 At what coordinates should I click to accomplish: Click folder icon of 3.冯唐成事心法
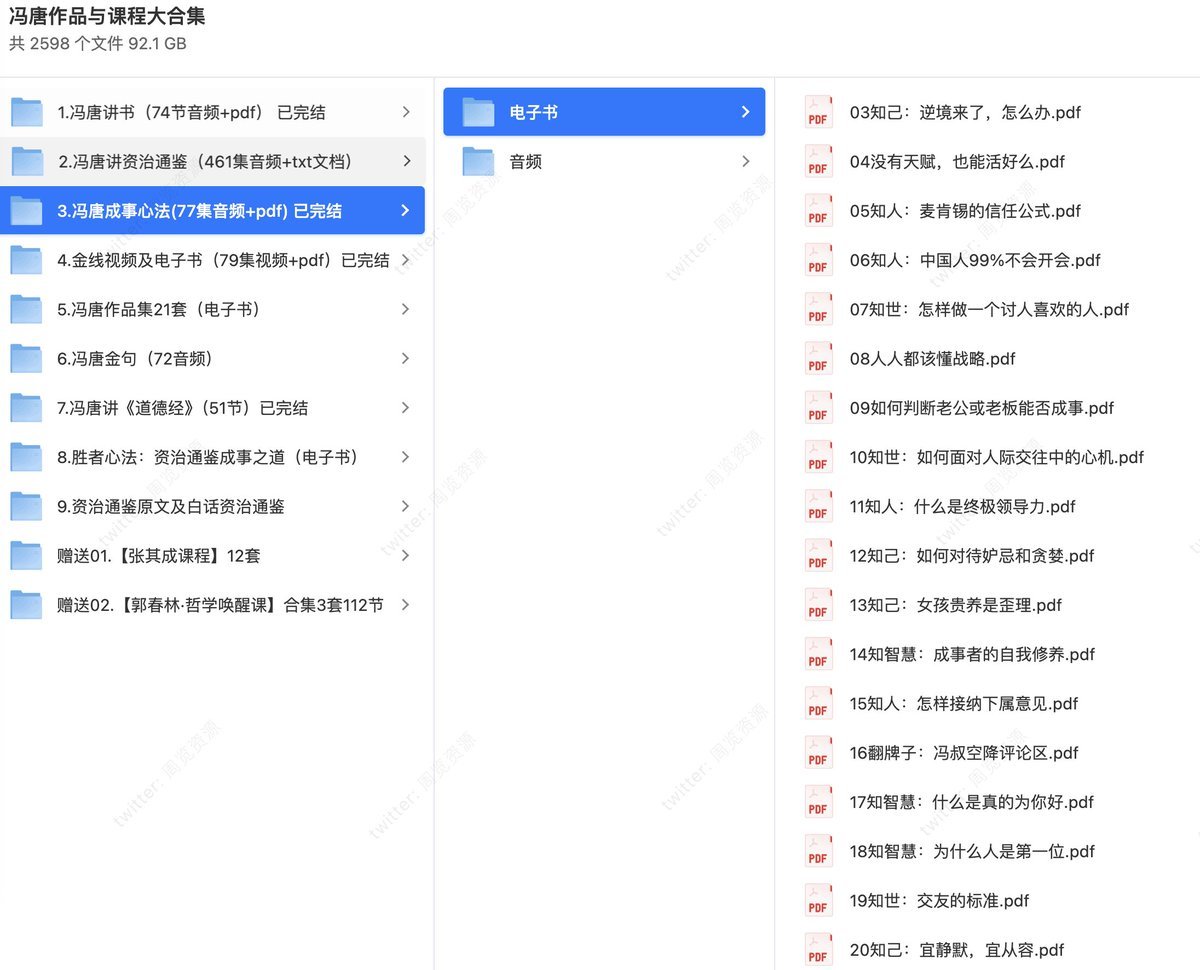27,210
